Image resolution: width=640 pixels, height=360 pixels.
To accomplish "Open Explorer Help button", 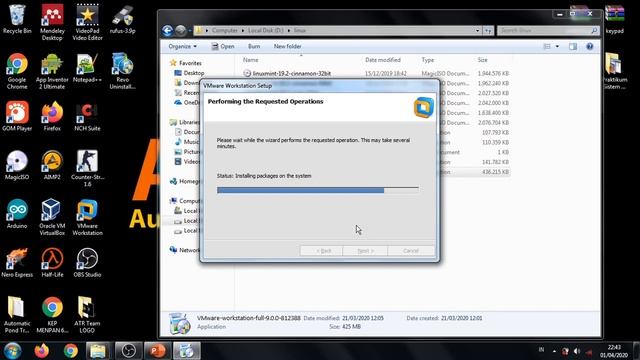I will coord(589,47).
